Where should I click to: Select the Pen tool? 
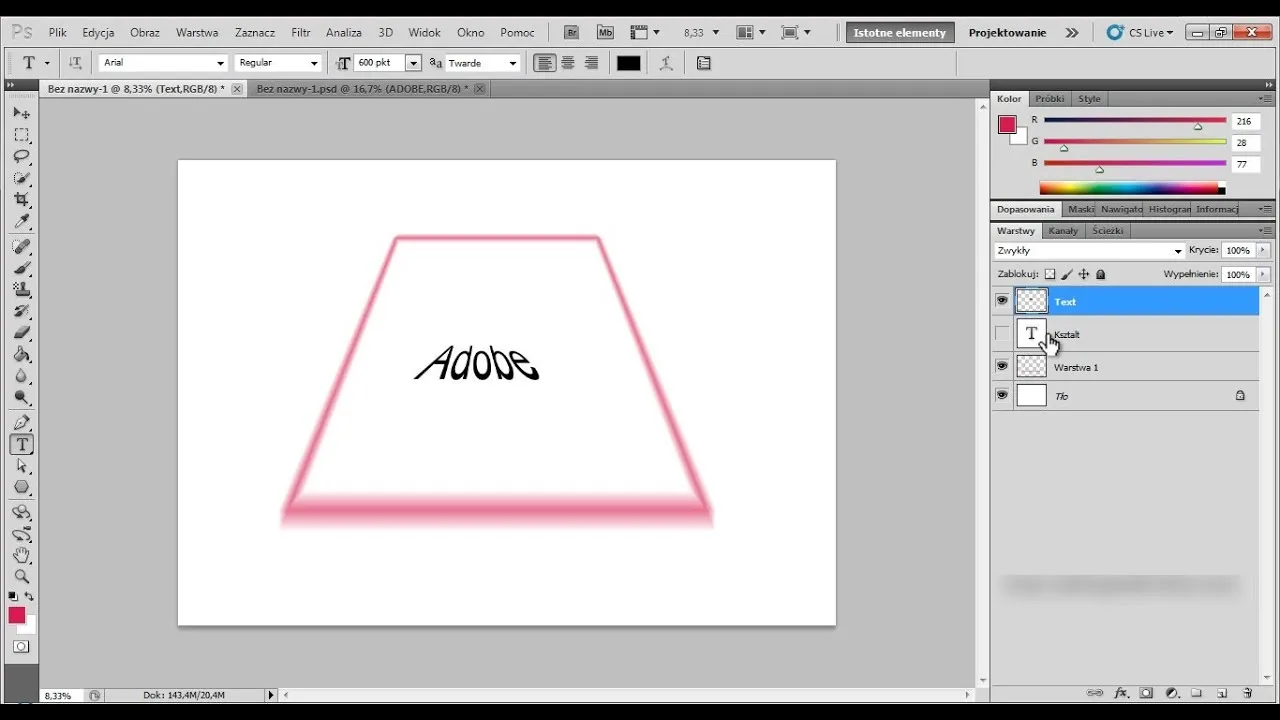[x=21, y=423]
